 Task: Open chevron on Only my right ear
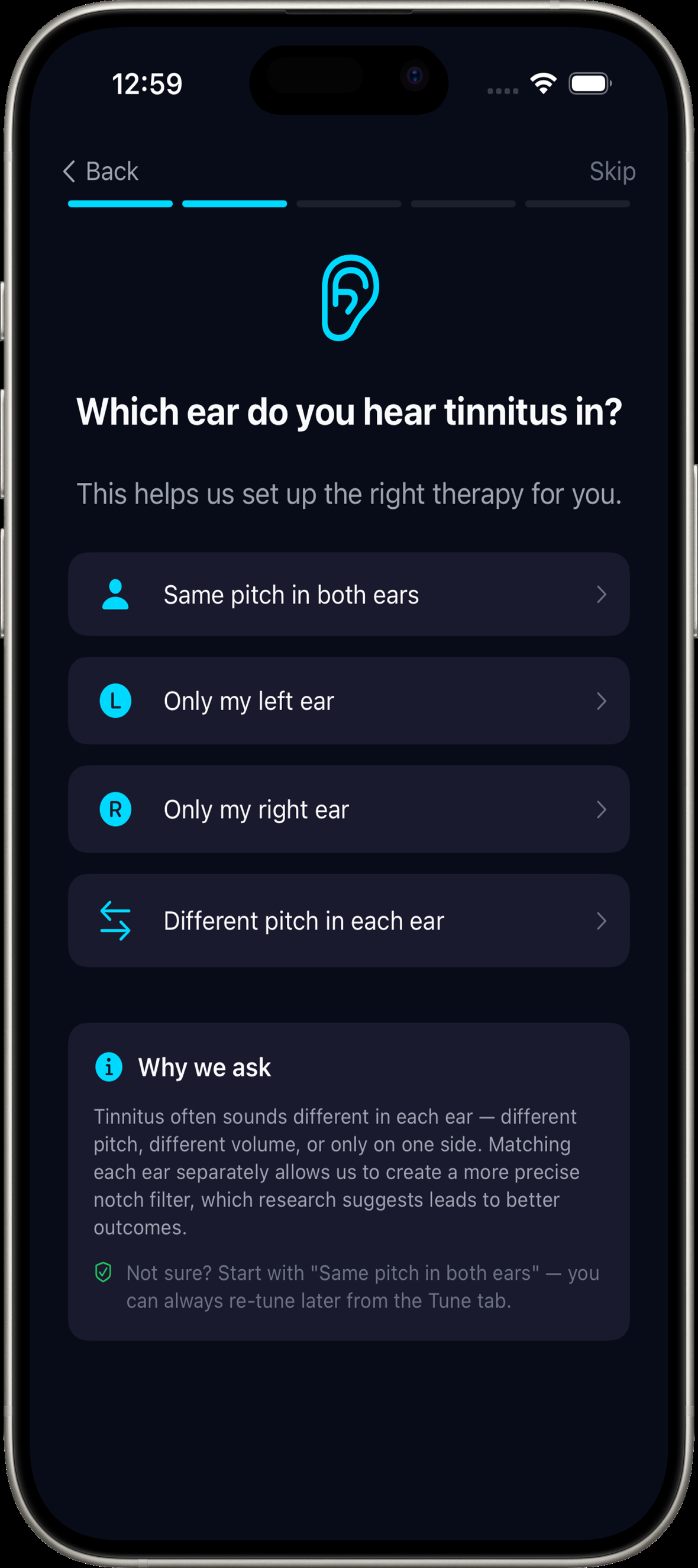coord(601,809)
